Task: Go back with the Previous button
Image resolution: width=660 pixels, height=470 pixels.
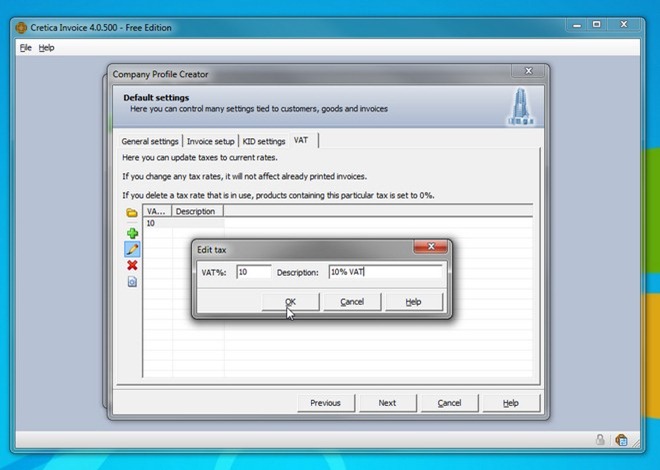Action: tap(325, 403)
